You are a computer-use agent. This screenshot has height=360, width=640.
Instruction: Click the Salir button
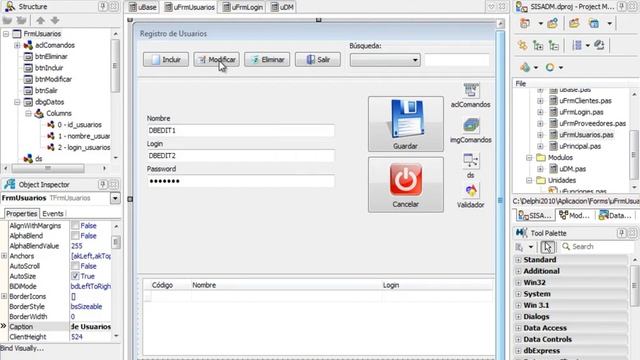pos(318,60)
